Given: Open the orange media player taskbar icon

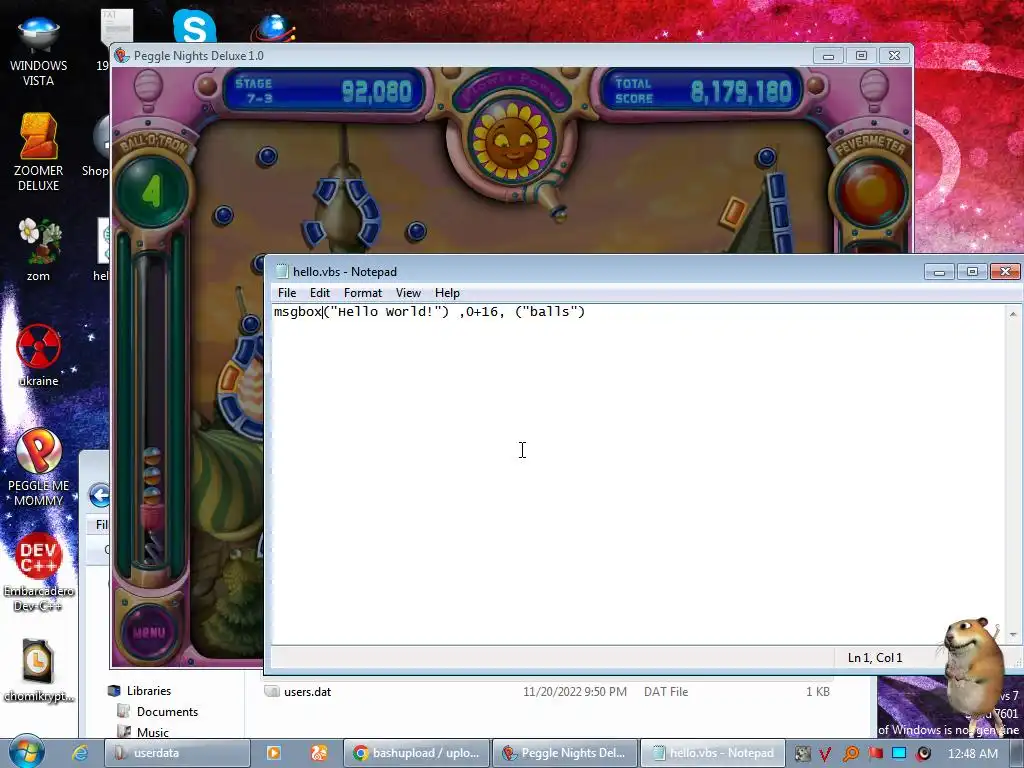Looking at the screenshot, I should click(274, 753).
